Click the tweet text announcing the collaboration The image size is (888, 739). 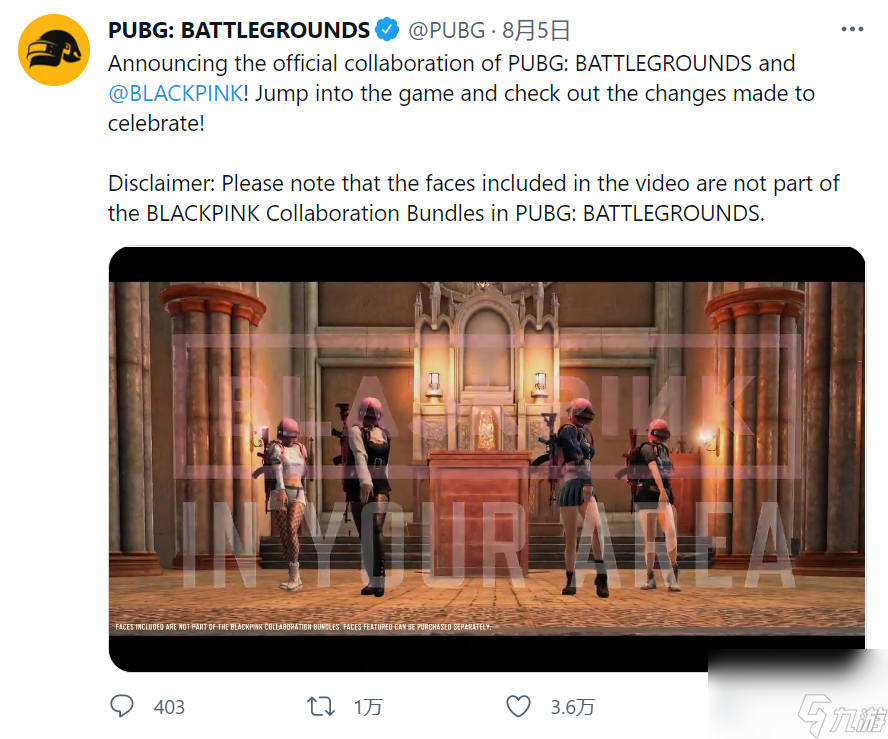461,93
